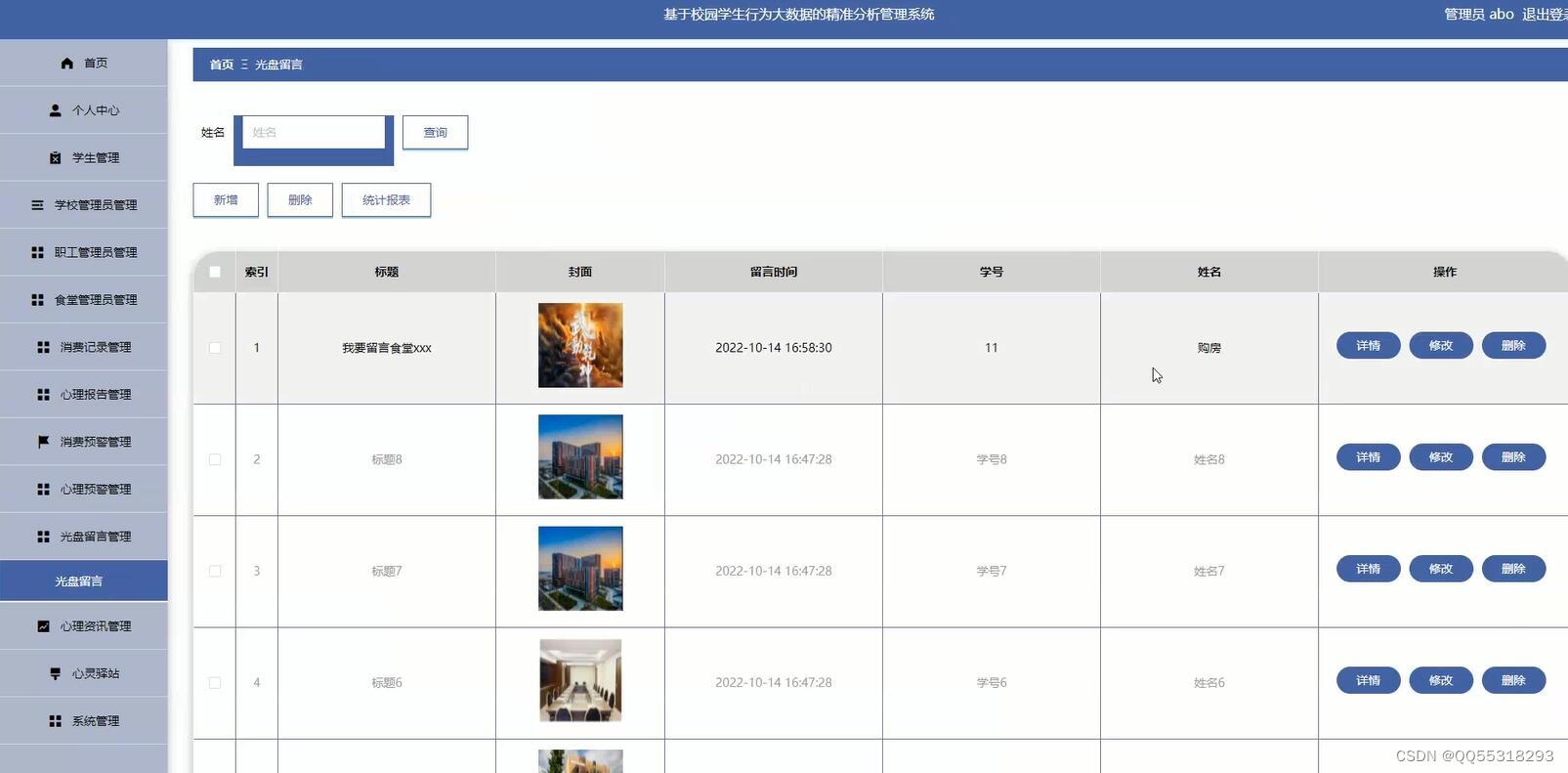1568x773 pixels.
Task: Click the grid icon beside 职工管理员管理
Action: click(37, 252)
